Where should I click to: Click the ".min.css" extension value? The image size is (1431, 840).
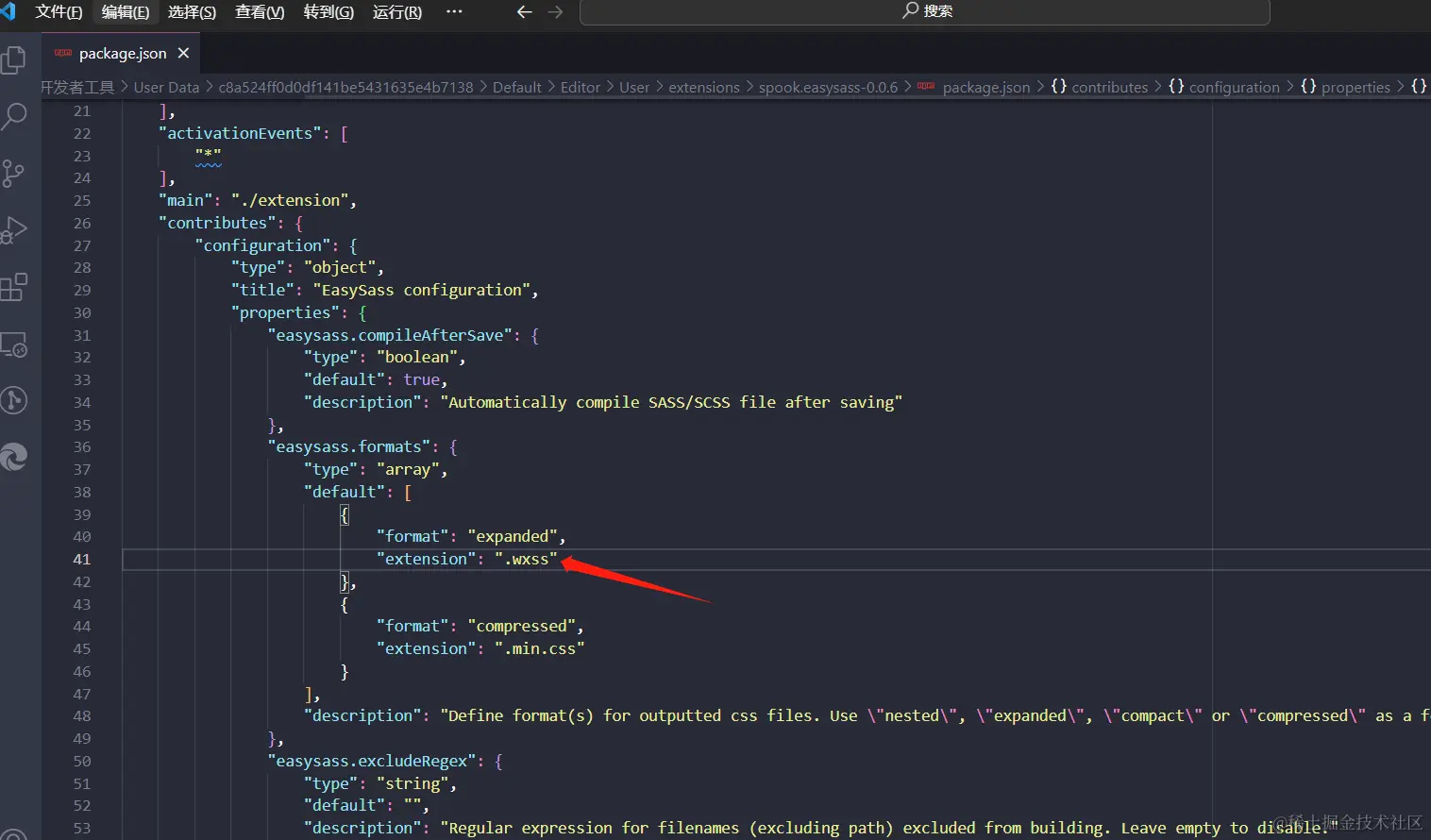click(540, 648)
